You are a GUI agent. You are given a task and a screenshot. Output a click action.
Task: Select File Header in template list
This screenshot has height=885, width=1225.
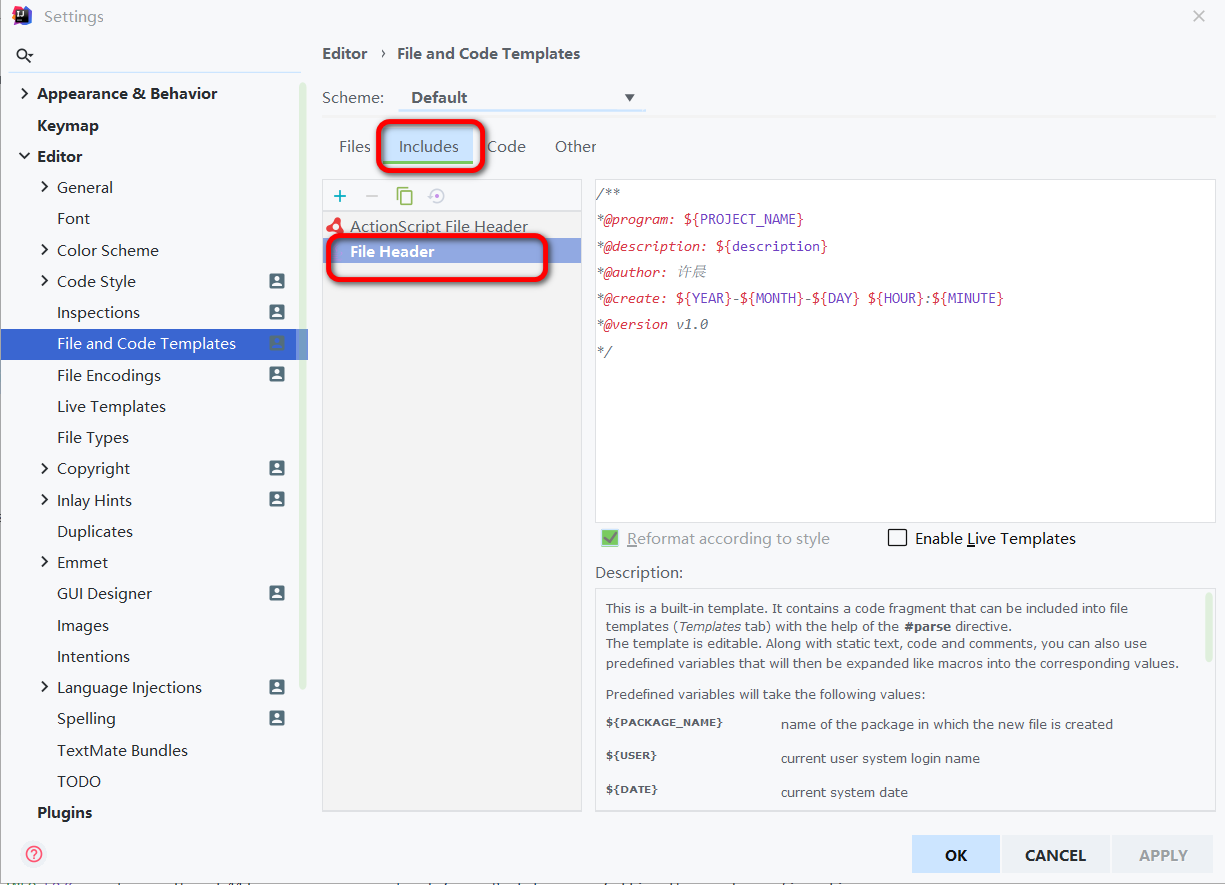pyautogui.click(x=452, y=251)
